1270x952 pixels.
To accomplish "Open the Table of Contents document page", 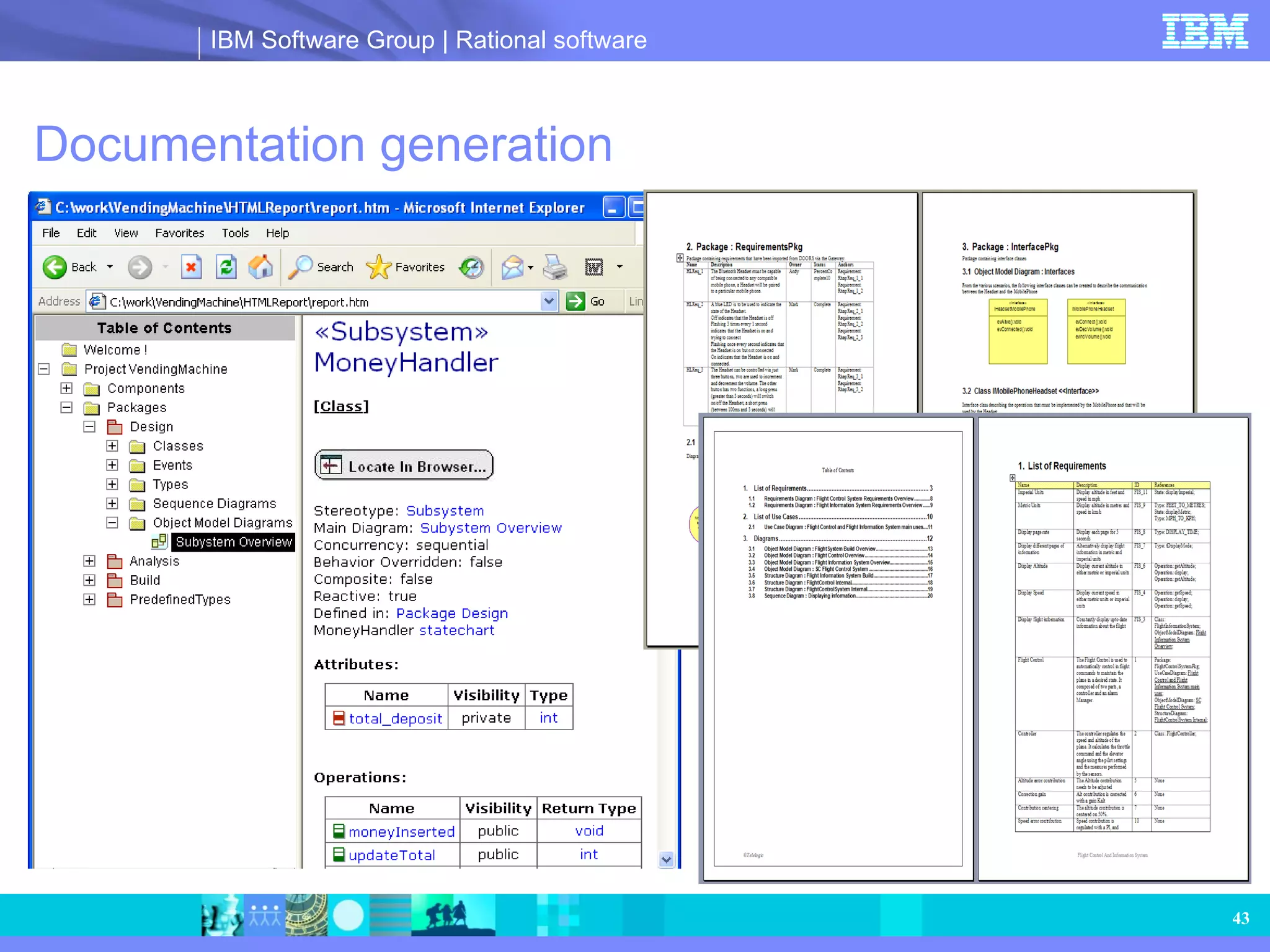I will [x=838, y=649].
